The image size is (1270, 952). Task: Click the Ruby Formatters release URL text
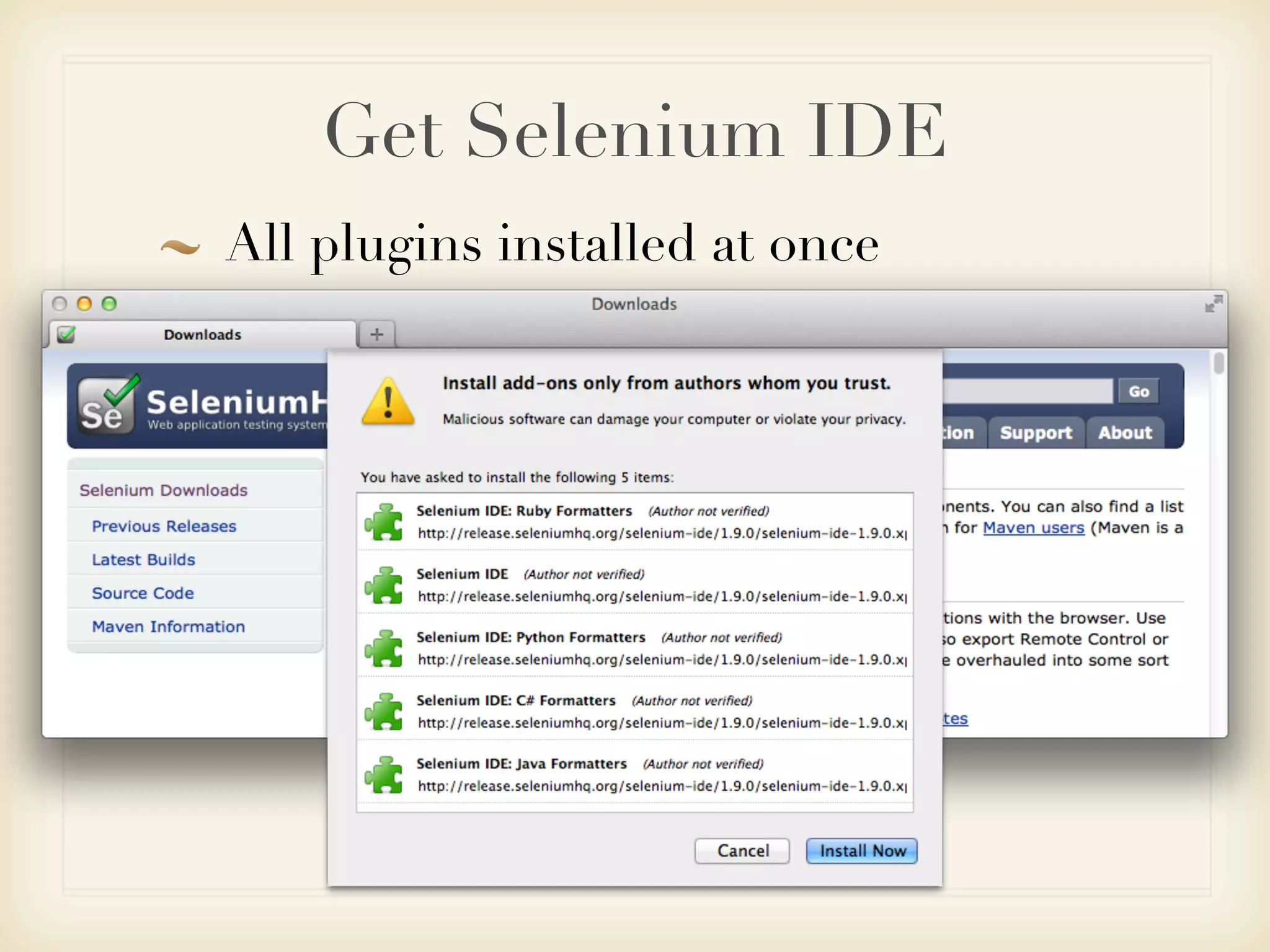pos(662,533)
